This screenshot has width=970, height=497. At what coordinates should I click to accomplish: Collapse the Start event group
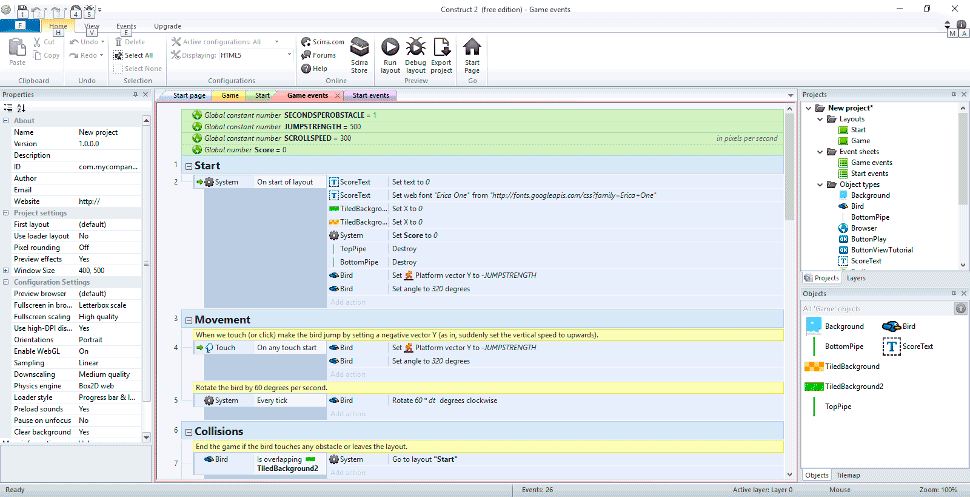click(x=188, y=166)
